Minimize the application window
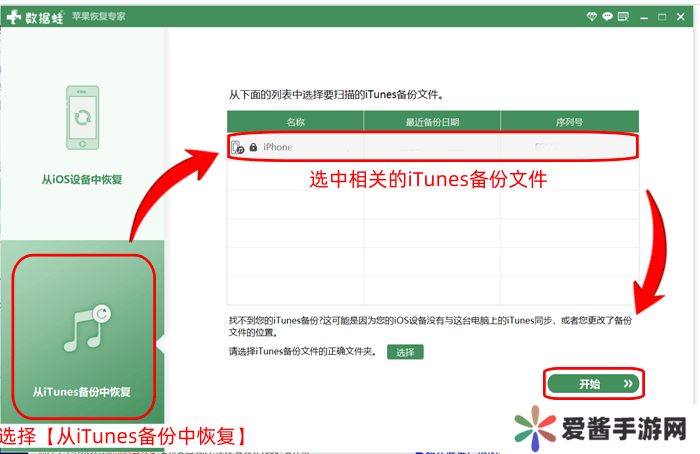The image size is (700, 454). click(x=646, y=16)
